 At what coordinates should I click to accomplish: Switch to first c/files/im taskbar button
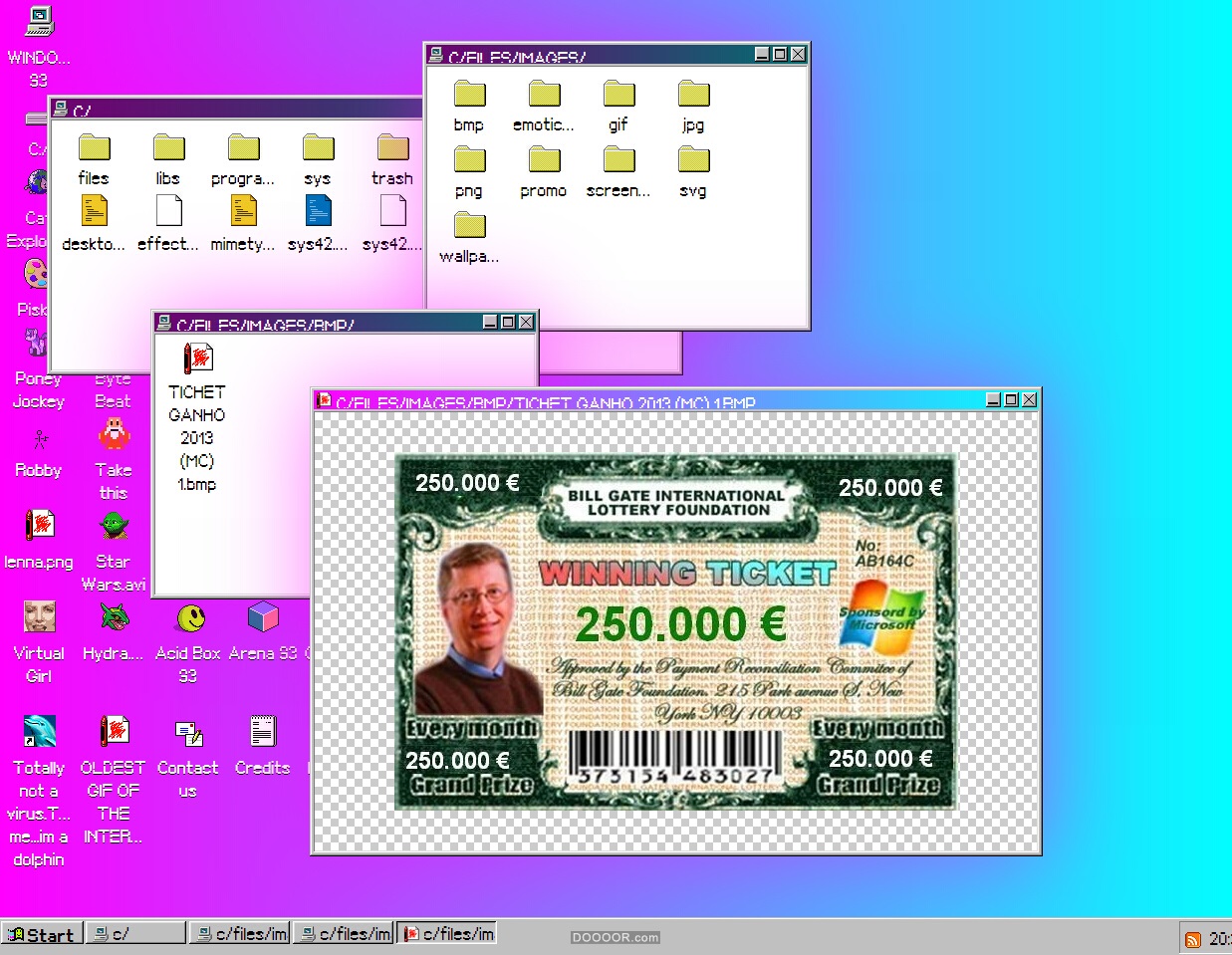(239, 933)
